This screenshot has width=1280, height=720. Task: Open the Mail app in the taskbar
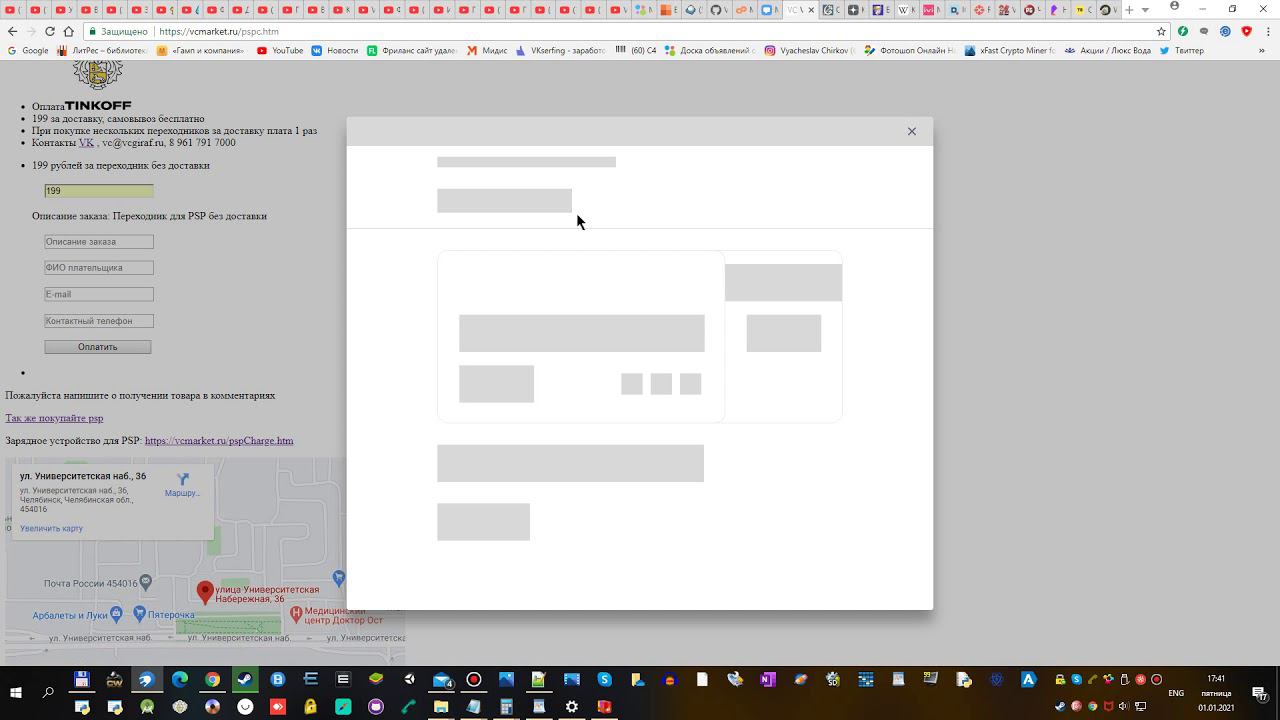pos(441,680)
